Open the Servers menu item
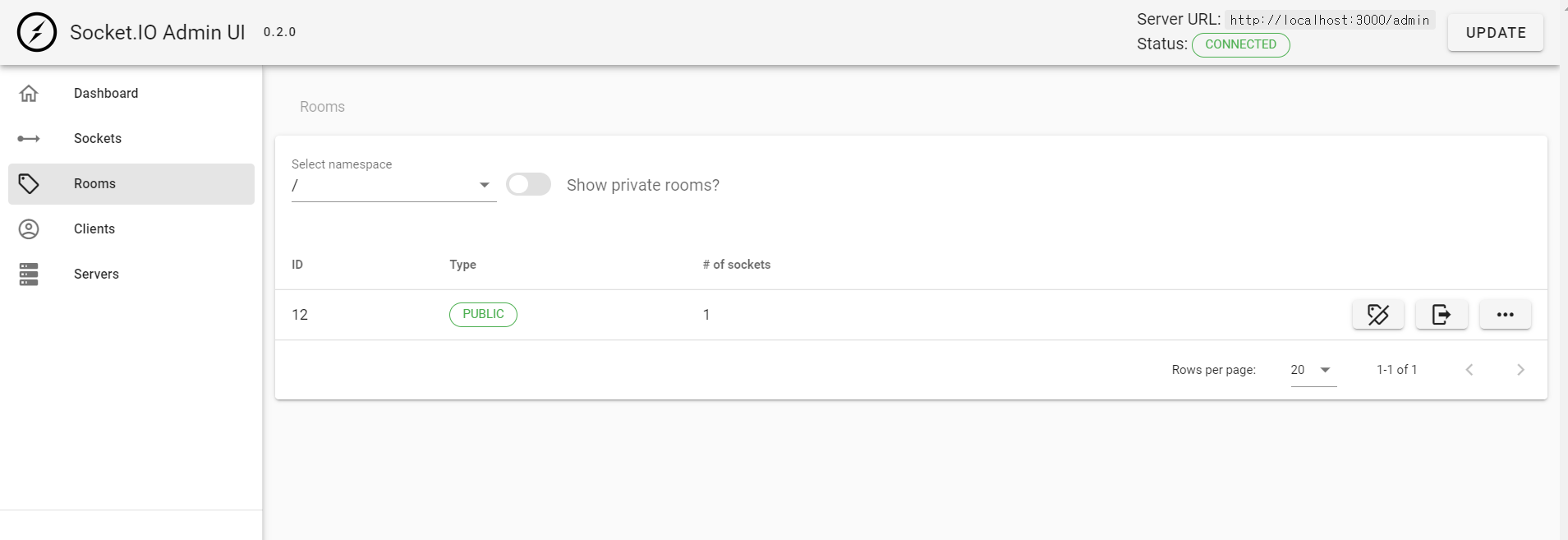Viewport: 1568px width, 540px height. pos(131,275)
